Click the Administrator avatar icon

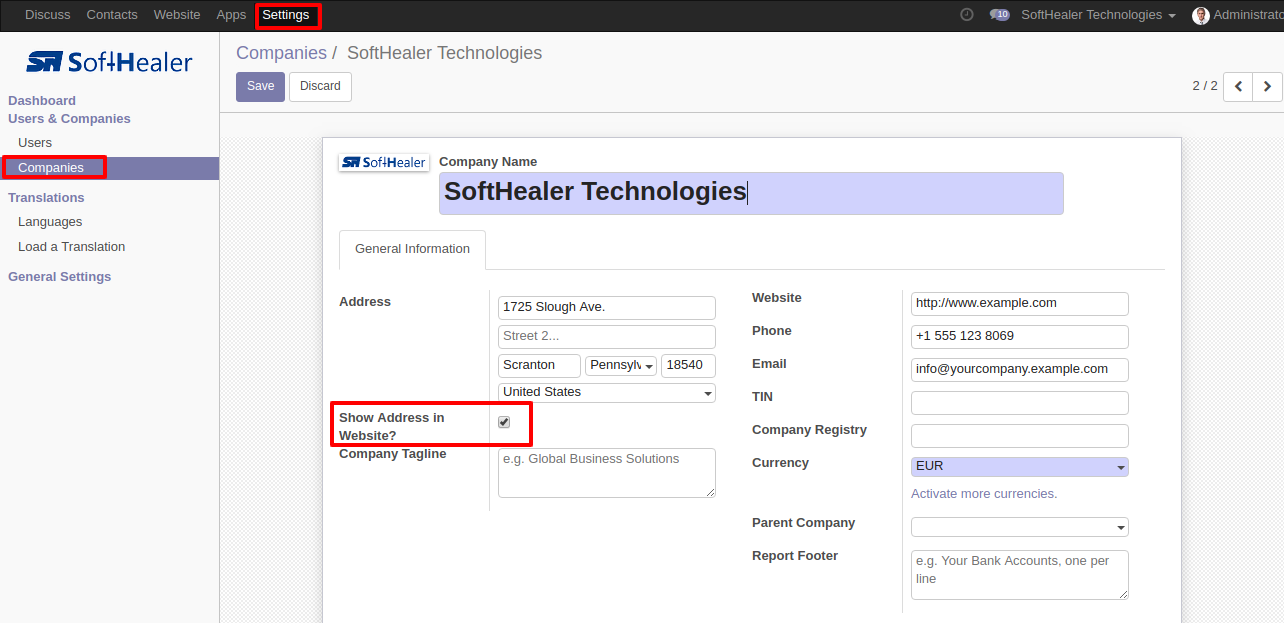pyautogui.click(x=1201, y=15)
